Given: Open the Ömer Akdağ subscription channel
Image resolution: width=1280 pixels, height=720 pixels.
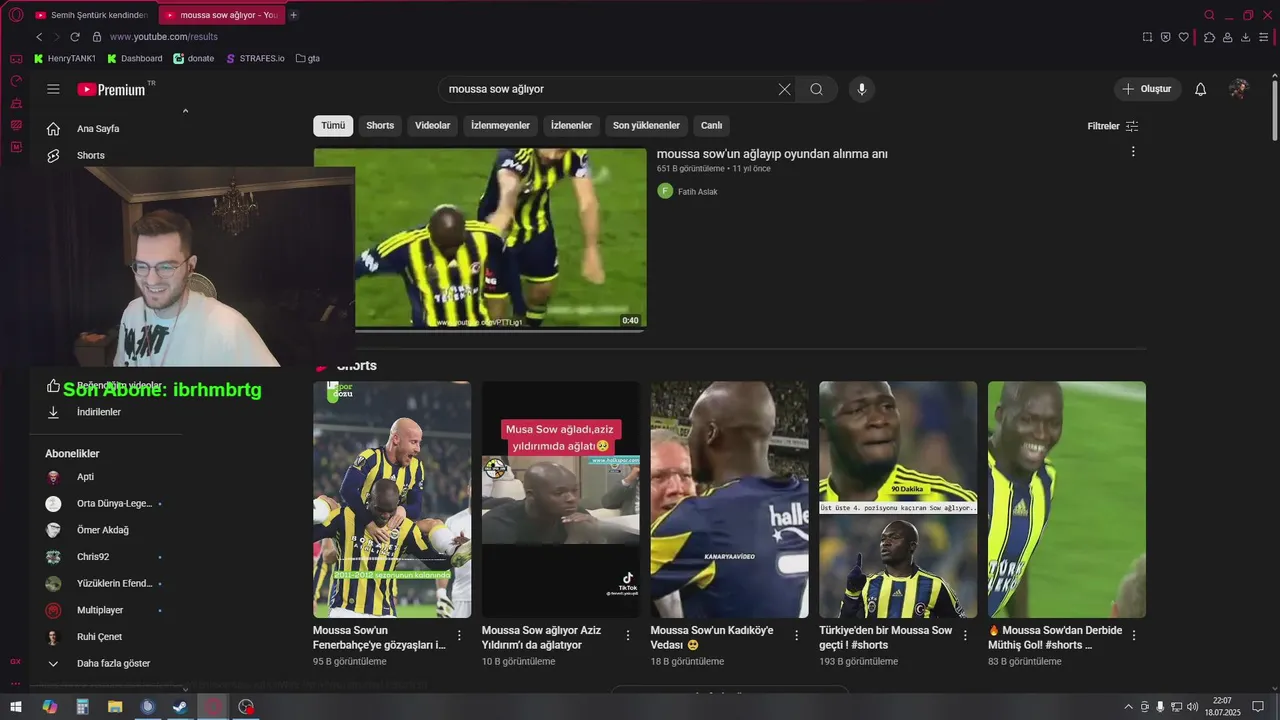Looking at the screenshot, I should tap(105, 530).
